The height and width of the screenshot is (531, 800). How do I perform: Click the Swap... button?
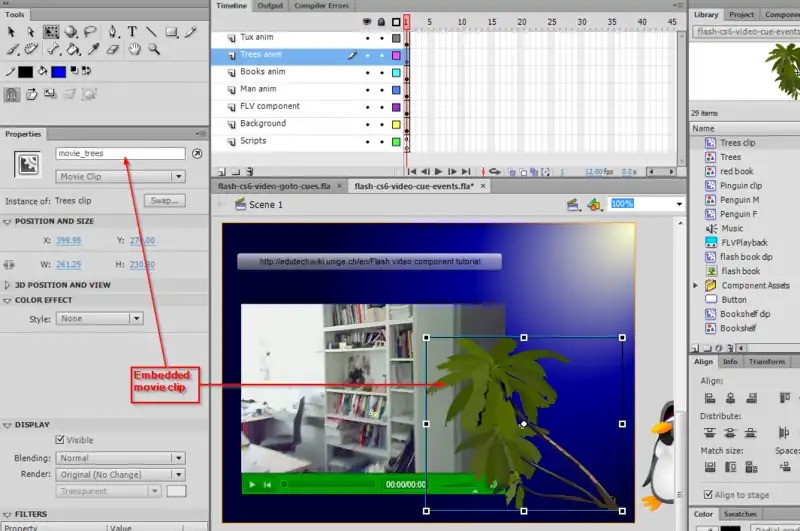click(164, 201)
